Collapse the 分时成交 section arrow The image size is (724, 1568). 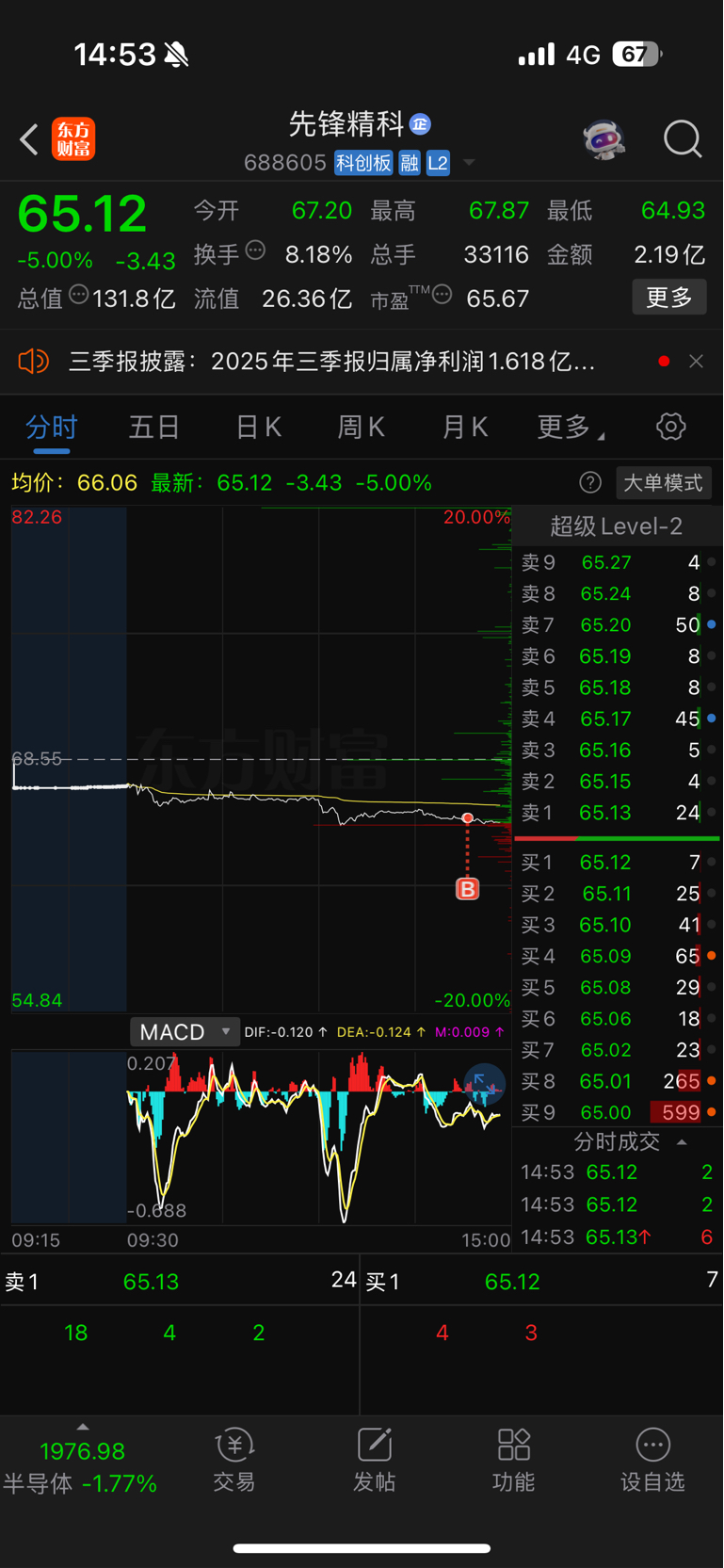click(683, 1142)
